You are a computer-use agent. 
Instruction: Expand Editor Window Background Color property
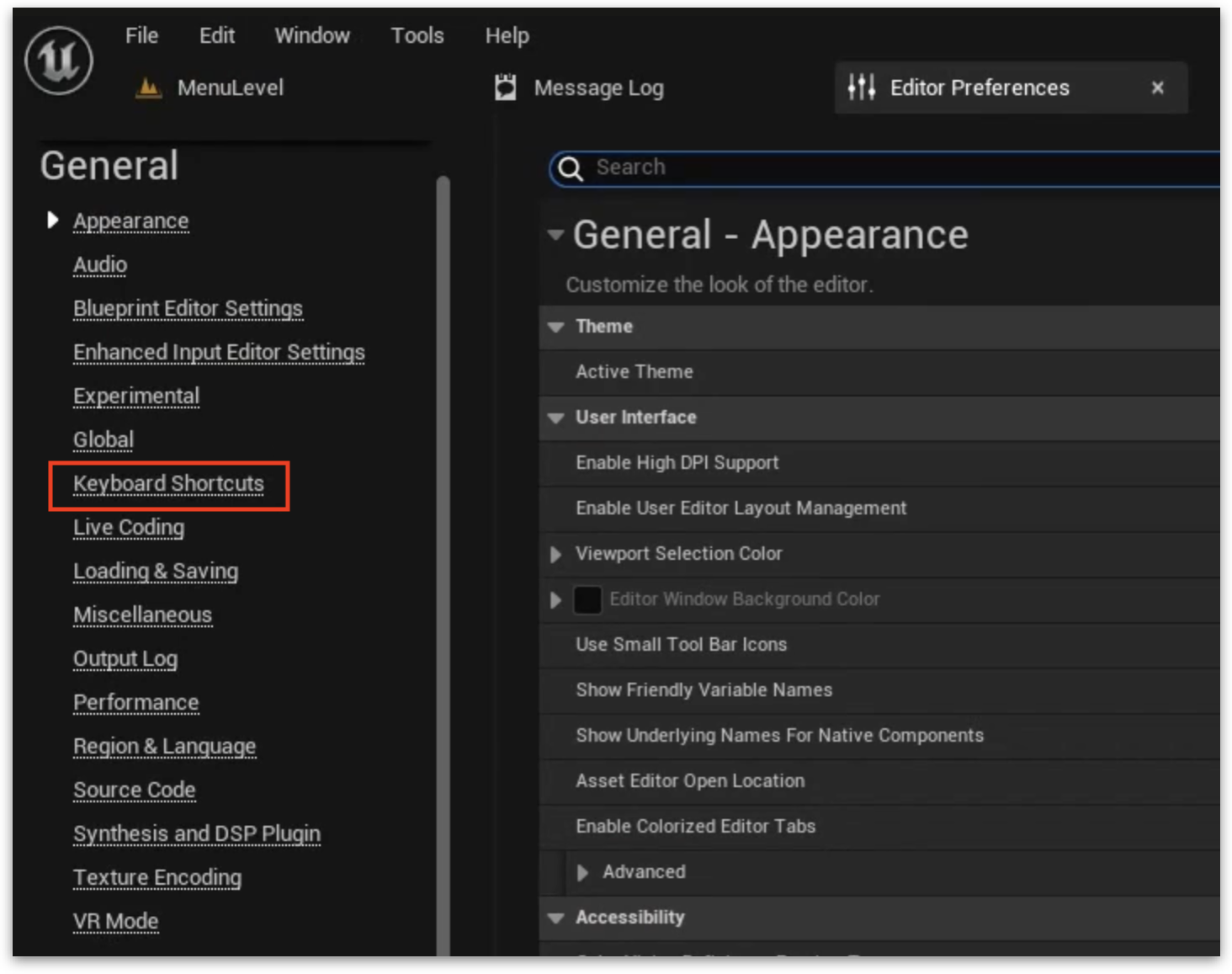coord(555,599)
